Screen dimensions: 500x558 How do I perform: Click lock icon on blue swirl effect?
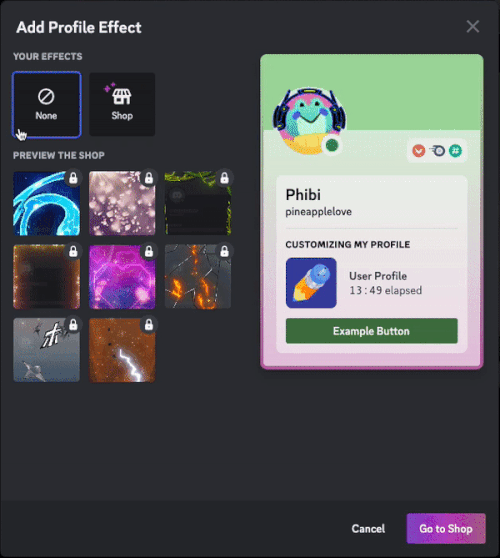(73, 178)
